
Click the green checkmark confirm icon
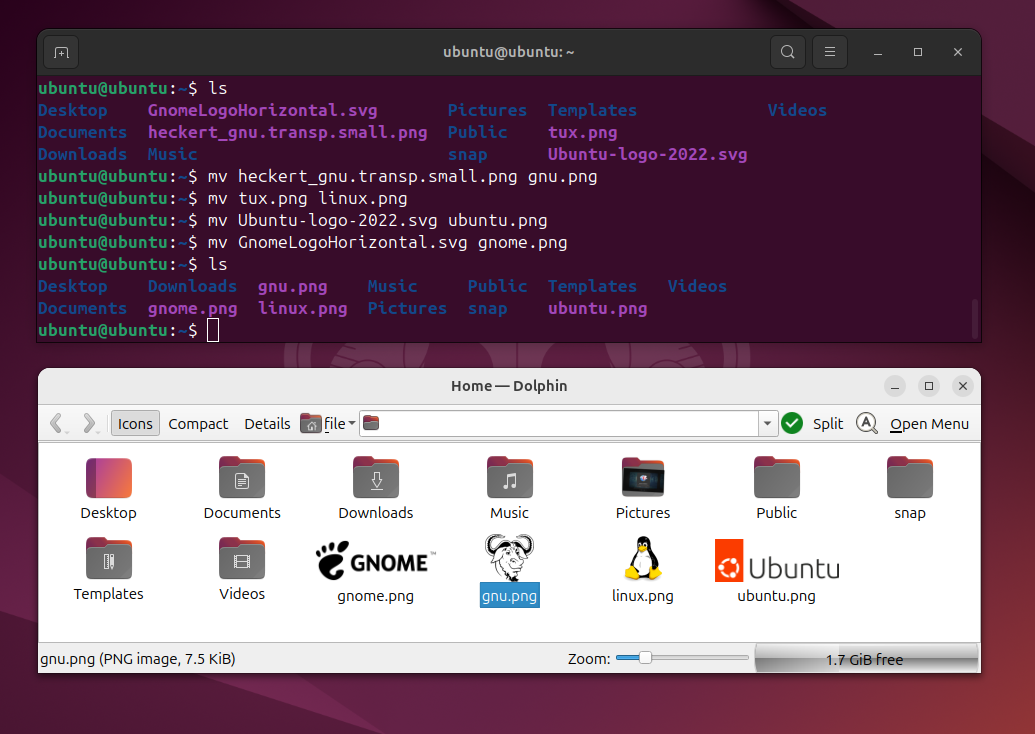792,423
